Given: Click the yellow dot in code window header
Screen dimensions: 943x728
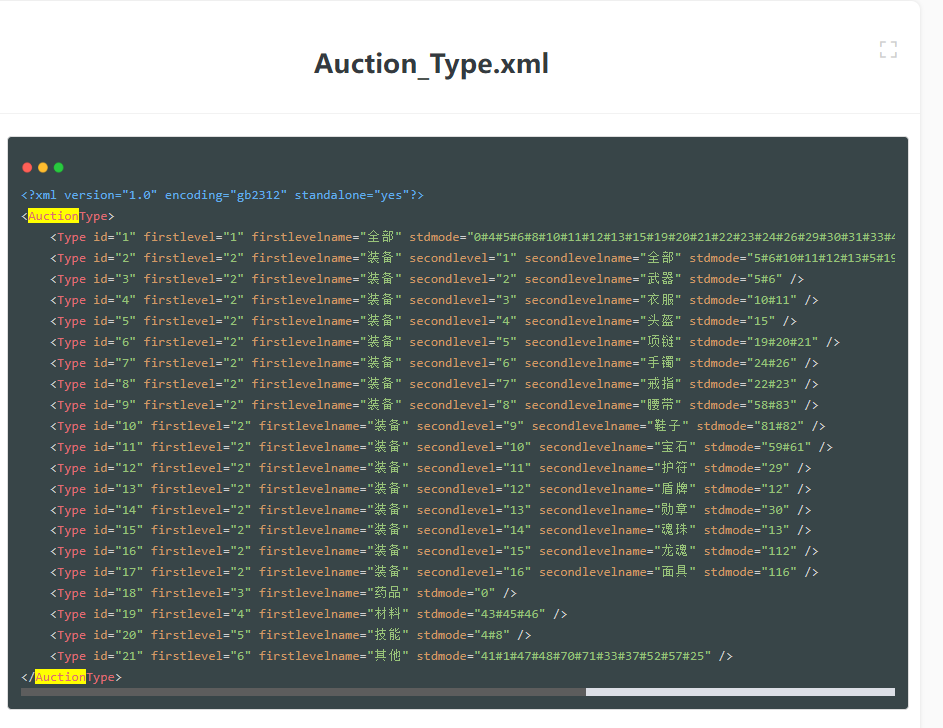Looking at the screenshot, I should pyautogui.click(x=43, y=167).
